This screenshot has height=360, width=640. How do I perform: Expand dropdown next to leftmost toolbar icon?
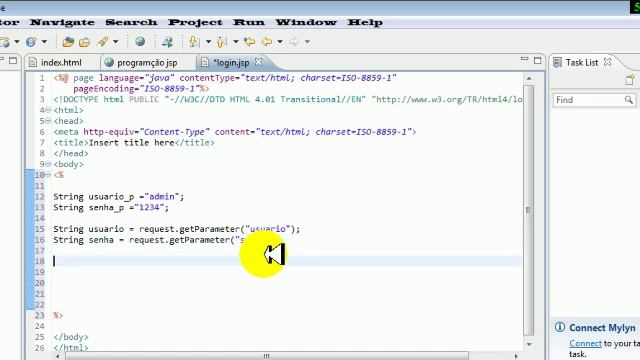pos(17,42)
